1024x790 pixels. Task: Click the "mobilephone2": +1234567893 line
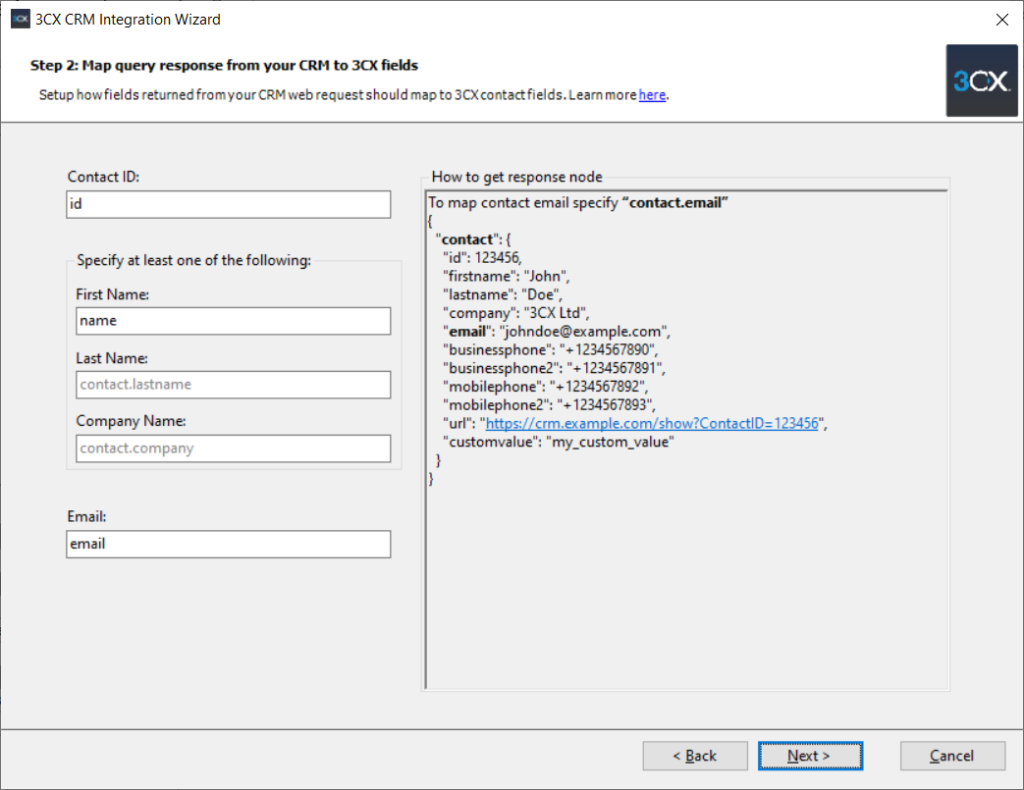[x=549, y=405]
